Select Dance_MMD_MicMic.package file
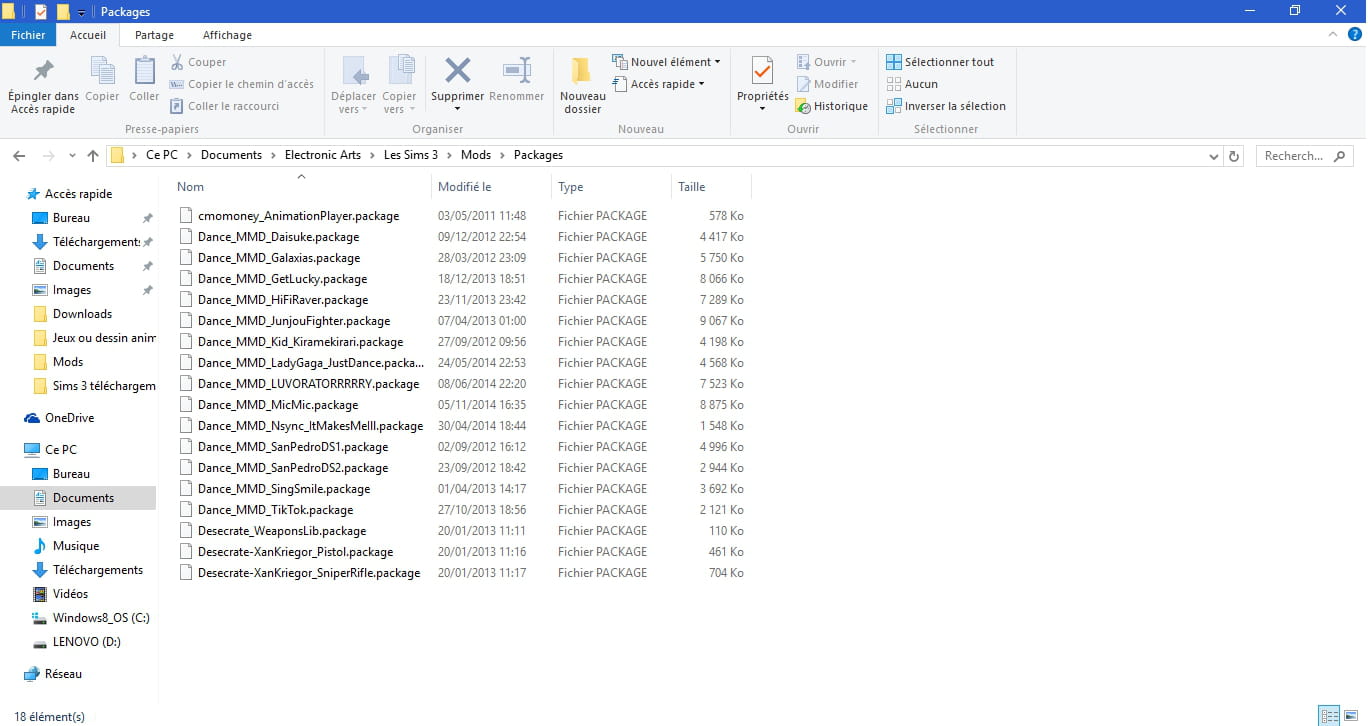The image size is (1368, 726). (278, 405)
